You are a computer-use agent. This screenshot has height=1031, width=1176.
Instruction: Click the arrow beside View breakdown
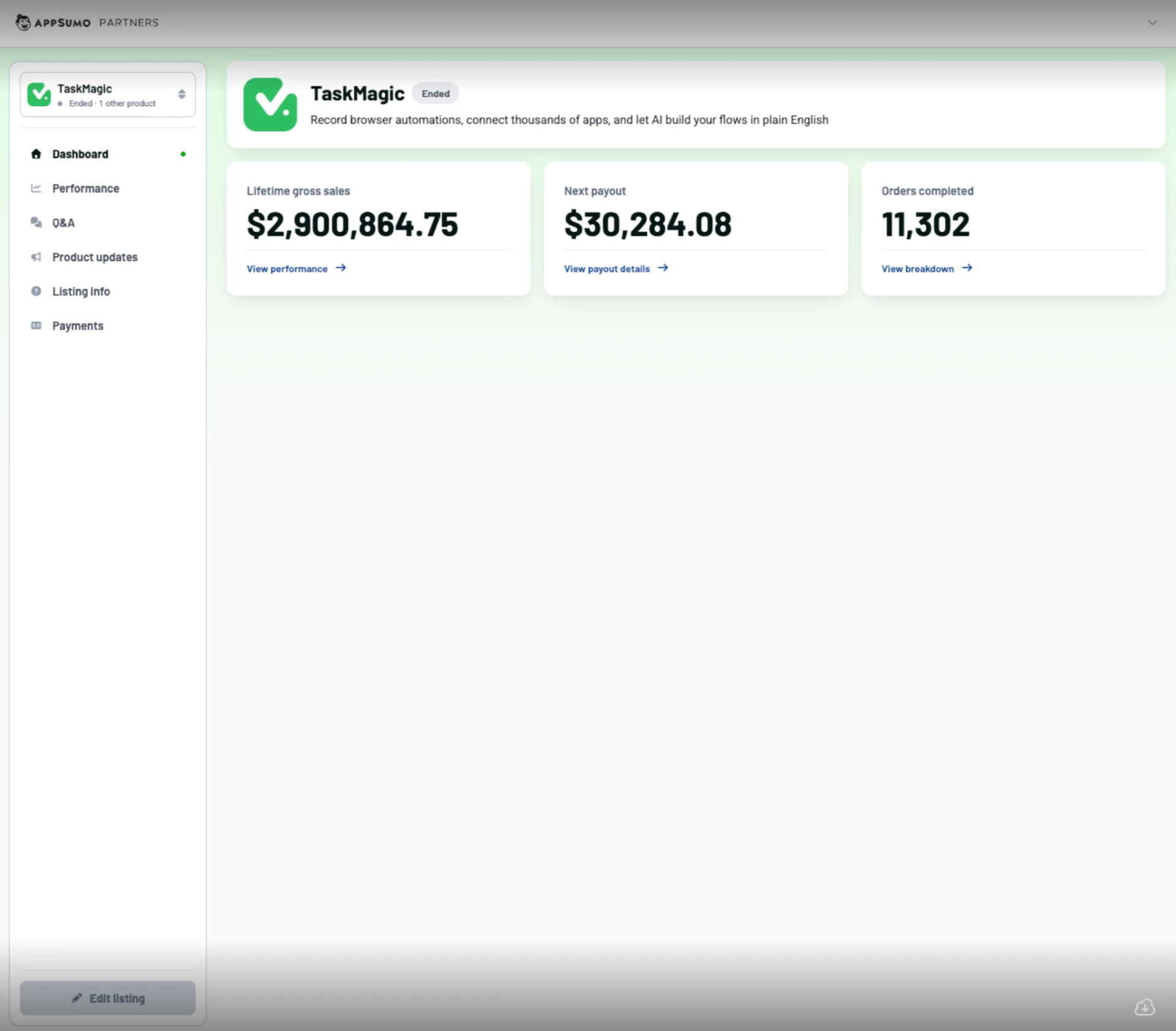tap(967, 268)
